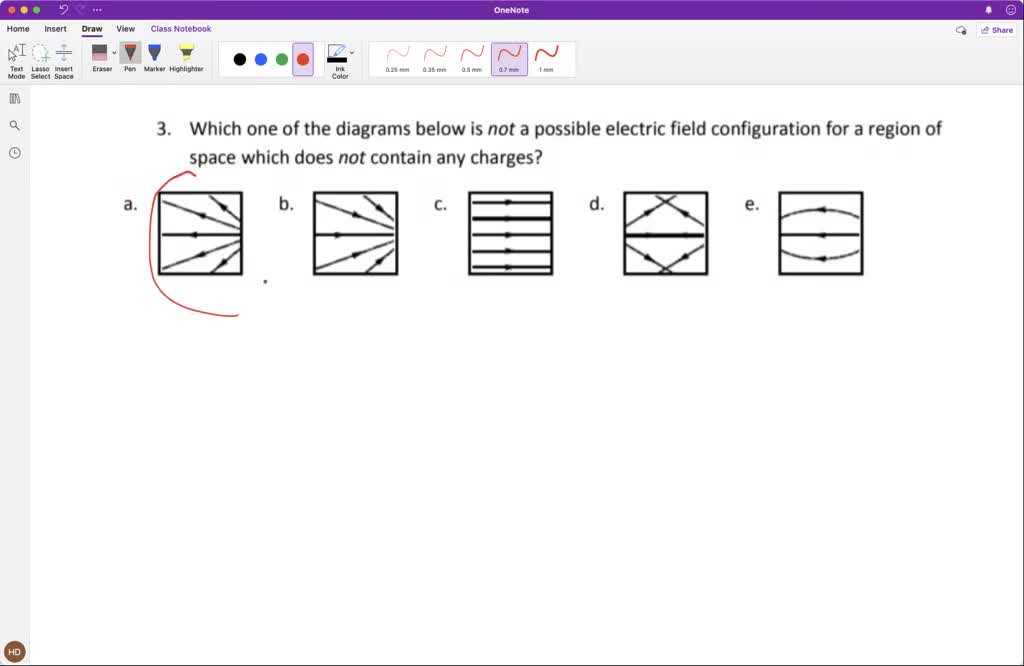The width and height of the screenshot is (1024, 666).
Task: Expand the Eraser options dropdown arrow
Action: (x=114, y=52)
